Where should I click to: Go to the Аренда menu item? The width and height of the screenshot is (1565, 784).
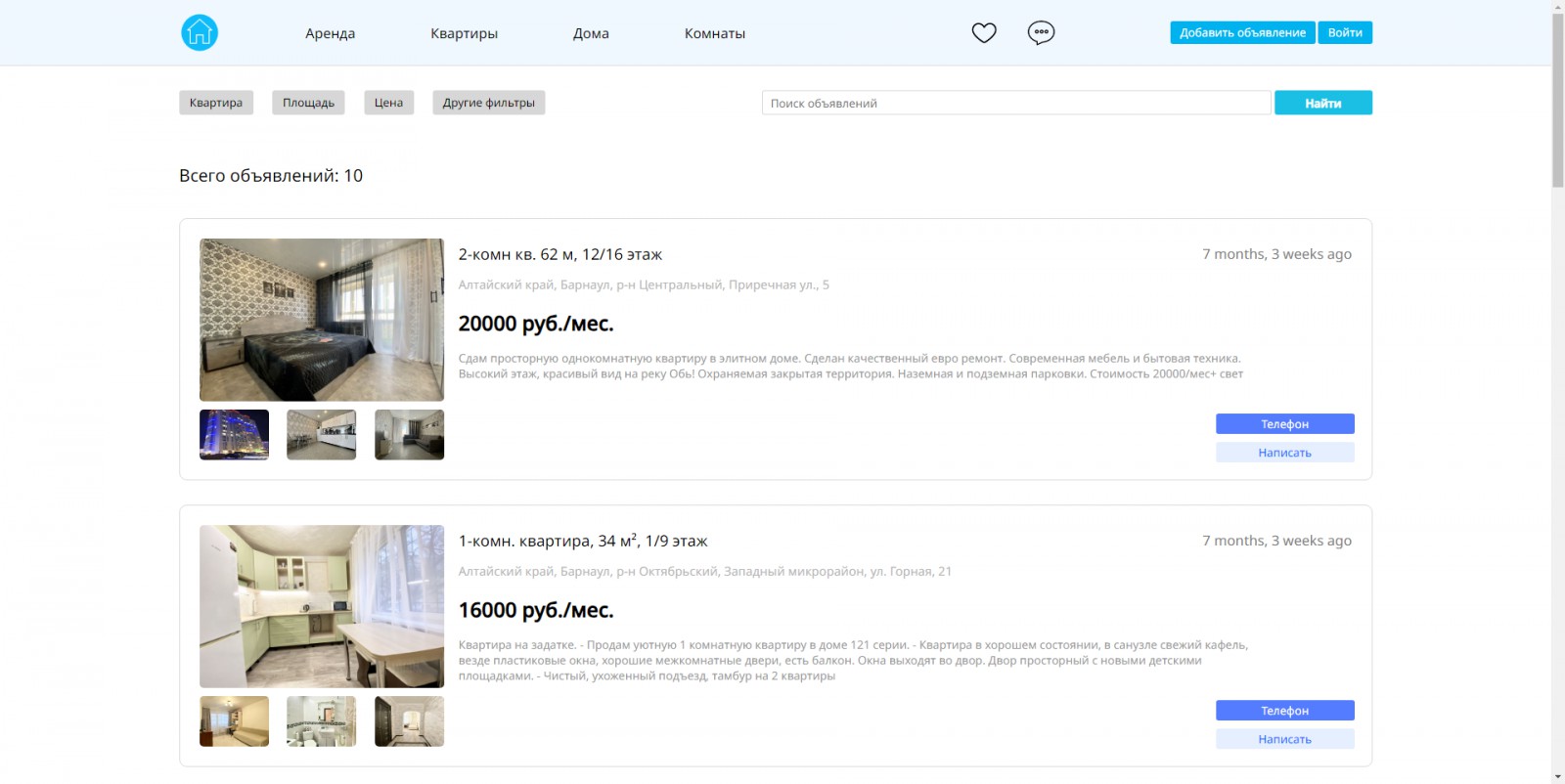[330, 33]
